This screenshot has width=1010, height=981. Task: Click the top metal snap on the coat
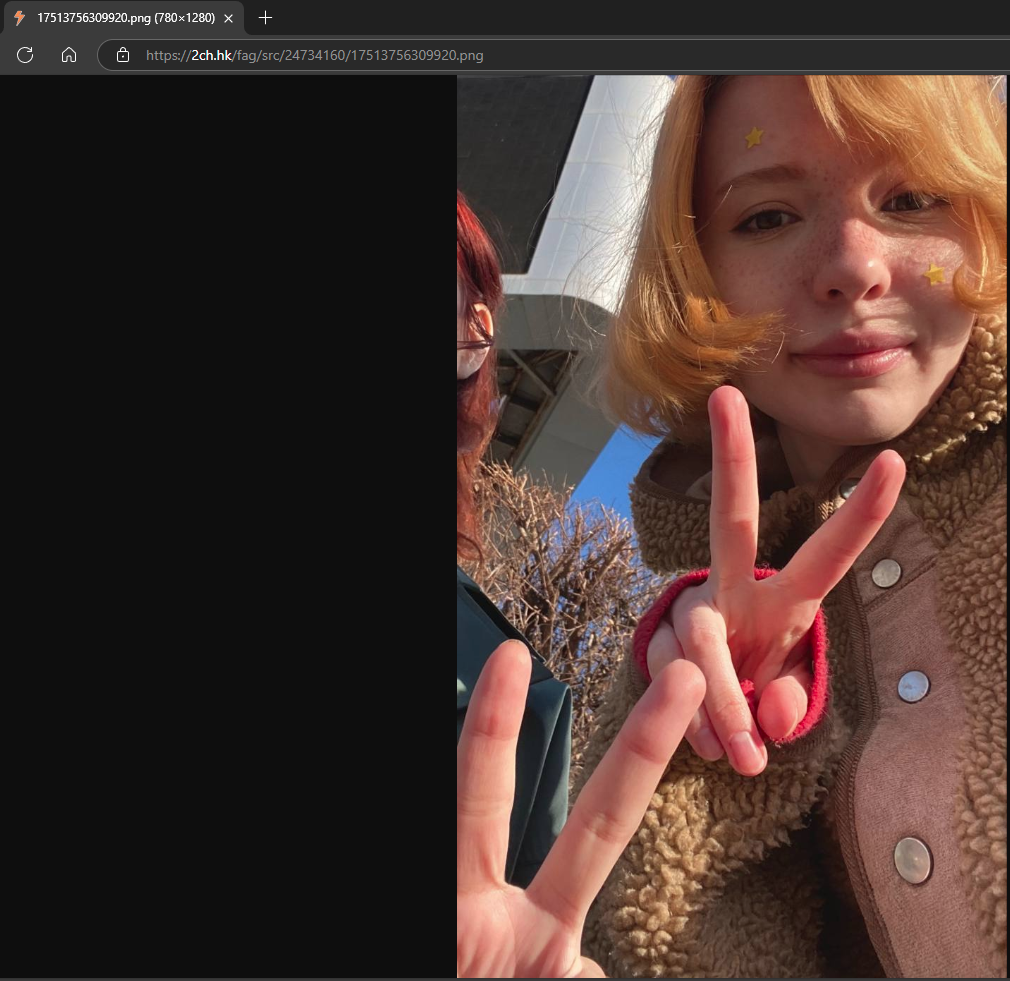(886, 573)
